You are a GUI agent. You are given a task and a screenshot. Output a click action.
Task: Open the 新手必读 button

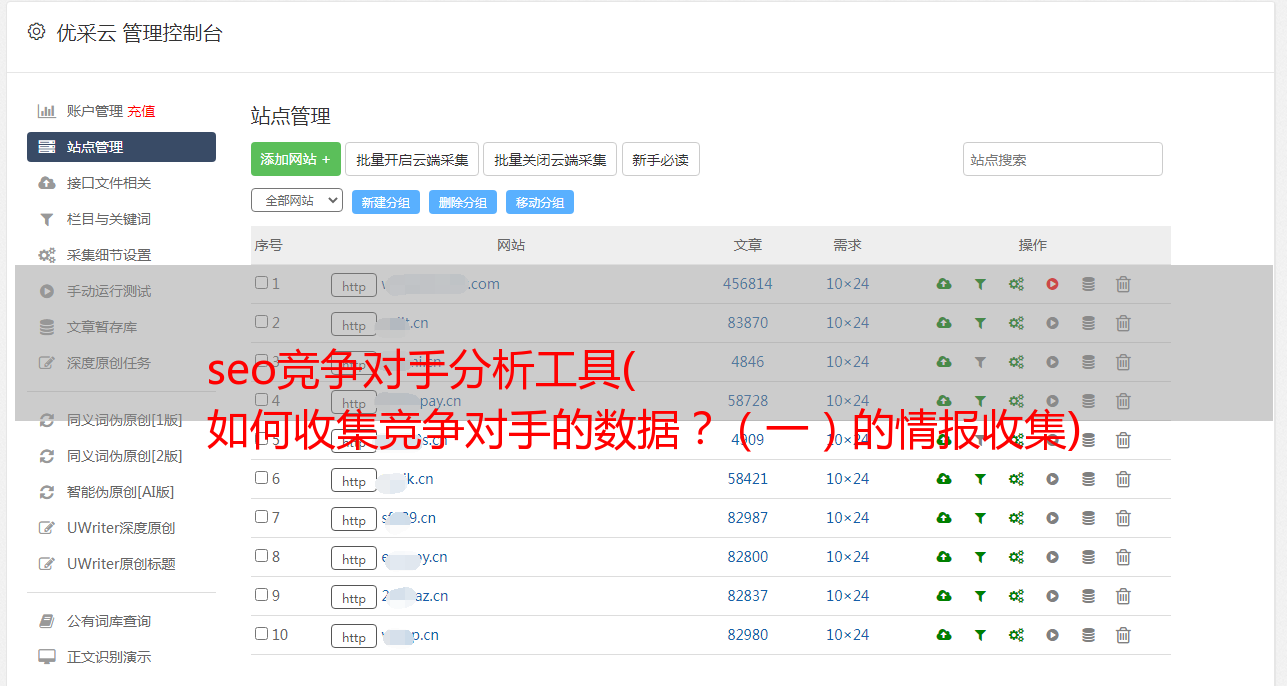(660, 159)
